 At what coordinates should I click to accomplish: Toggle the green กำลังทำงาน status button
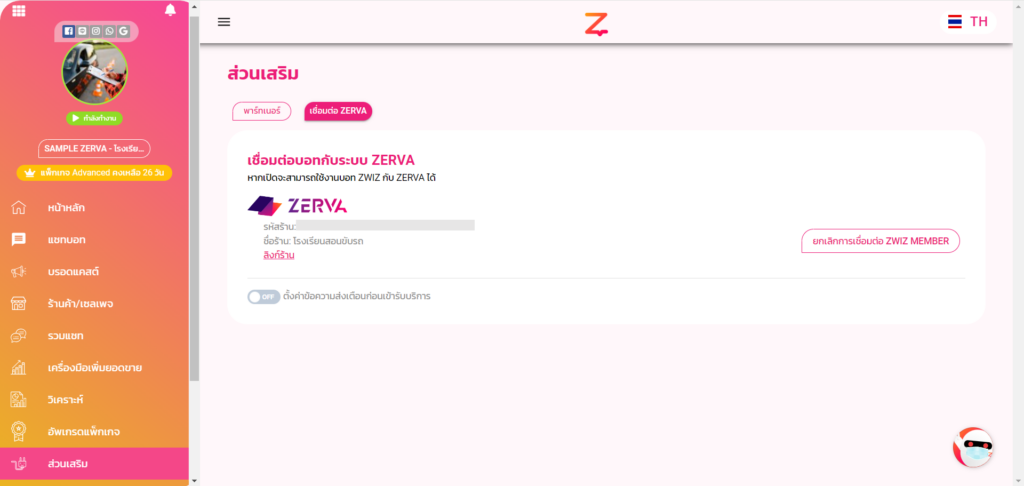coord(94,118)
